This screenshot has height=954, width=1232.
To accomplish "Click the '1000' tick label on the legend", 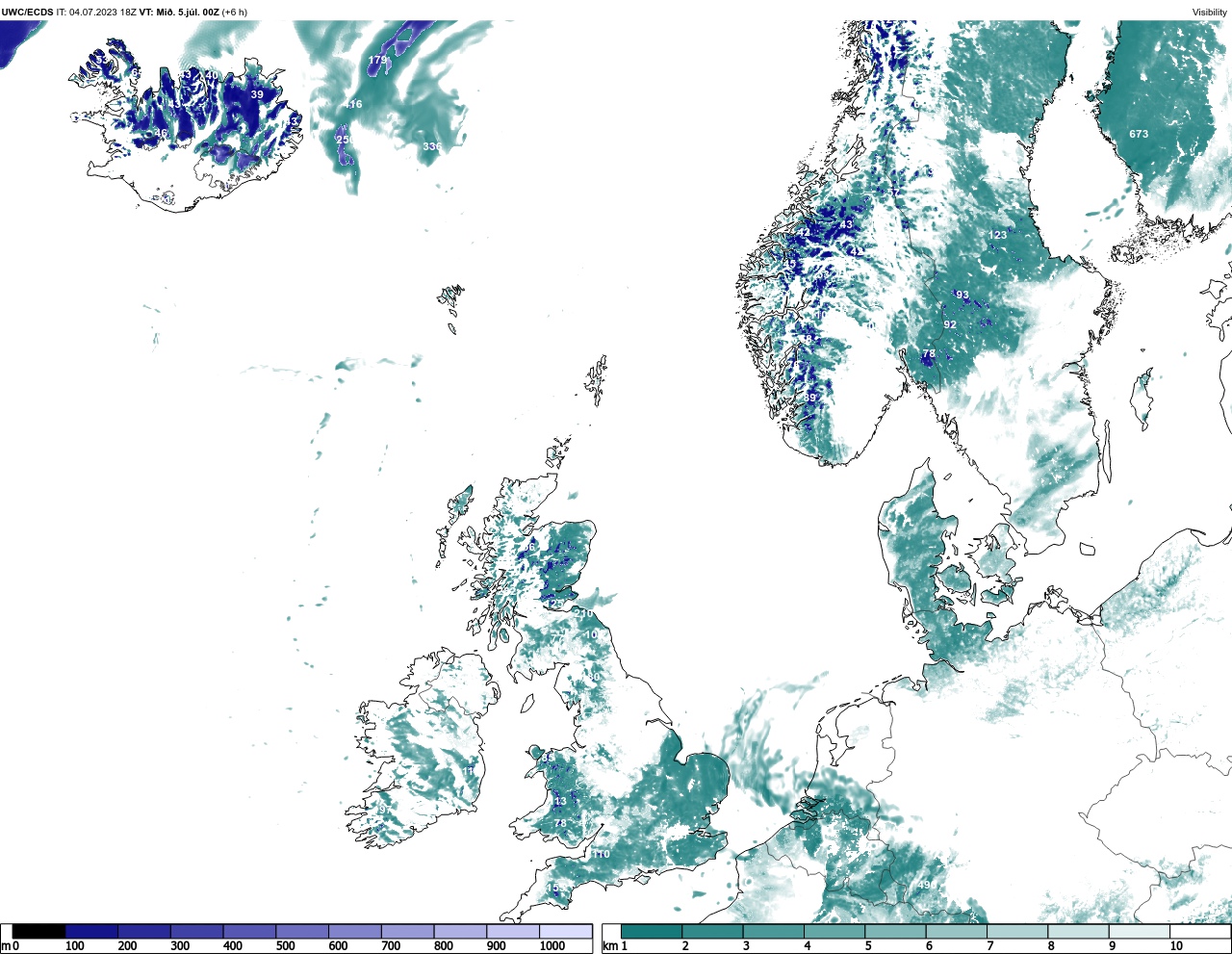I will tap(552, 946).
